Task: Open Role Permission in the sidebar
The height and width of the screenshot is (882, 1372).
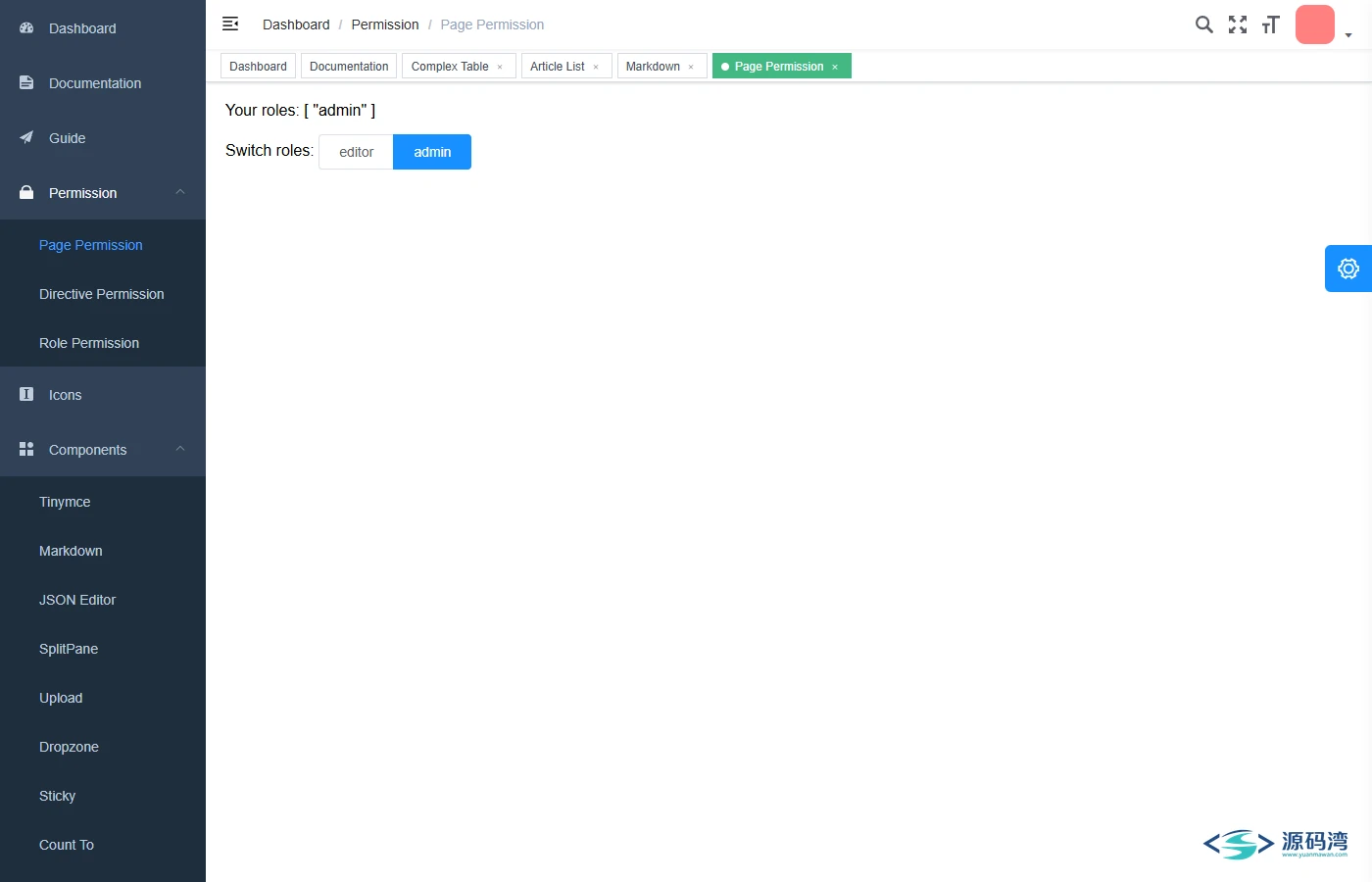Action: 103,343
